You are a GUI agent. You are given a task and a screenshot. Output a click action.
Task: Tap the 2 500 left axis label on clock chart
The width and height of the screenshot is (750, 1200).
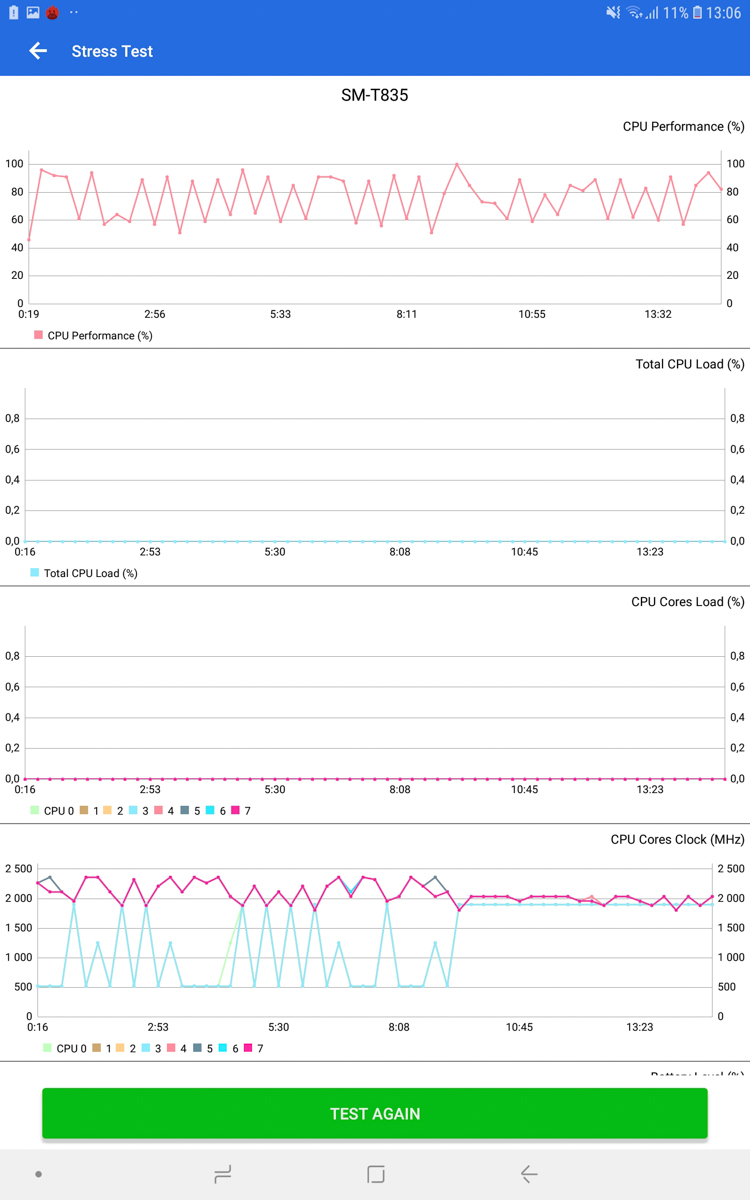pyautogui.click(x=19, y=868)
